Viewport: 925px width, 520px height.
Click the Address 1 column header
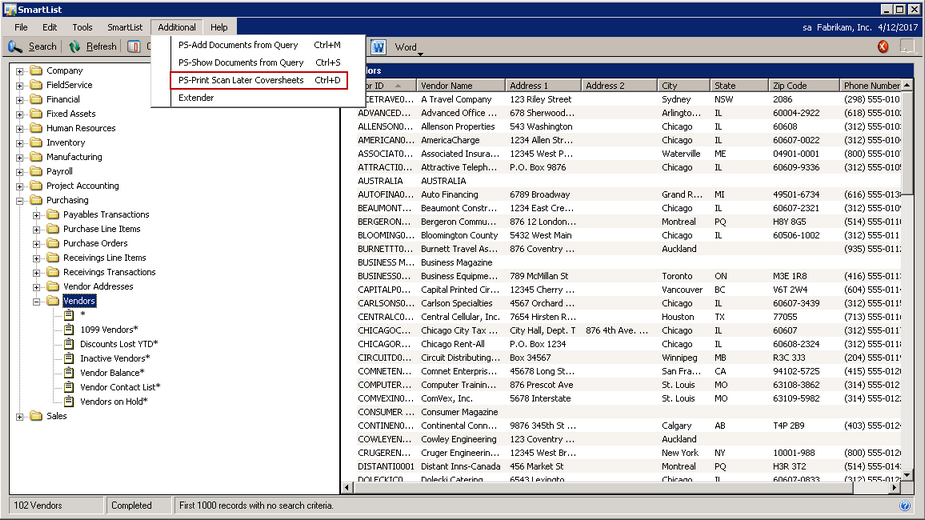543,86
